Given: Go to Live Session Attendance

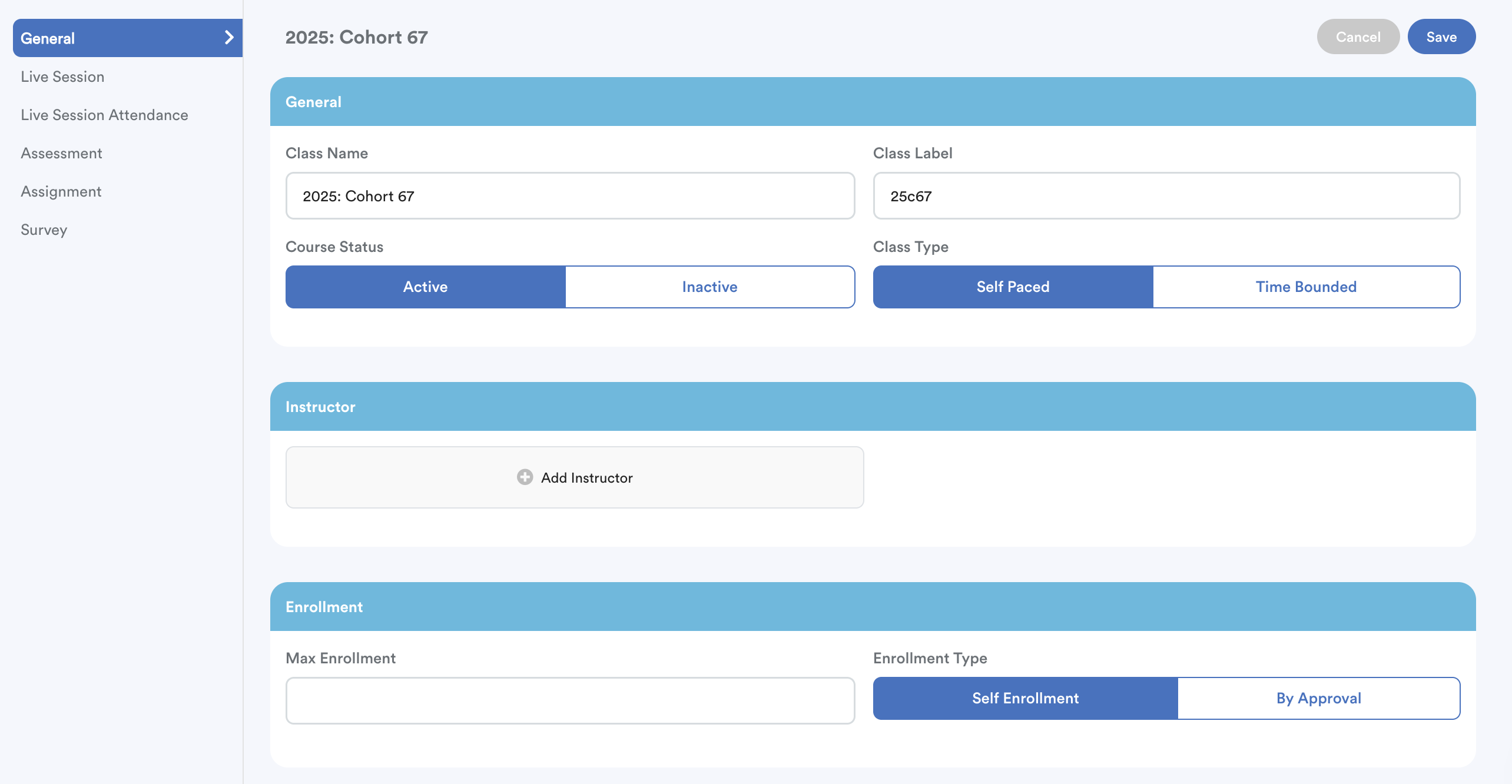Looking at the screenshot, I should pos(104,115).
